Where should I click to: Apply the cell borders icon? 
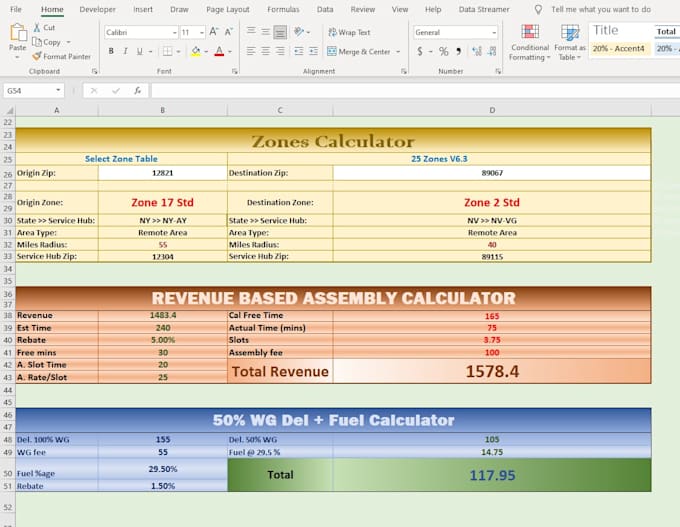167,51
